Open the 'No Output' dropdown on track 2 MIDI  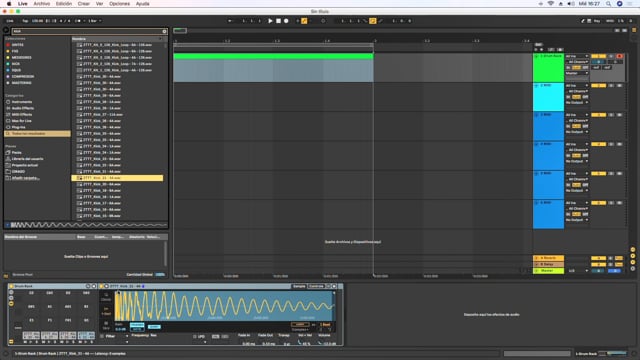click(577, 103)
